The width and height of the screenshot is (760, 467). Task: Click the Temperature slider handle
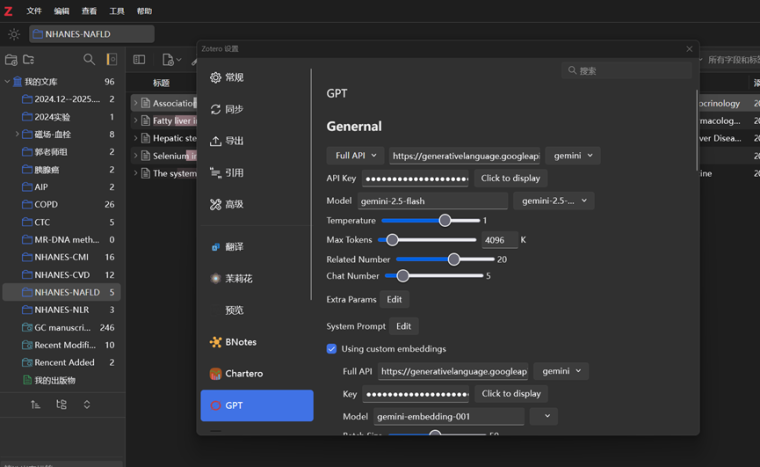(445, 220)
